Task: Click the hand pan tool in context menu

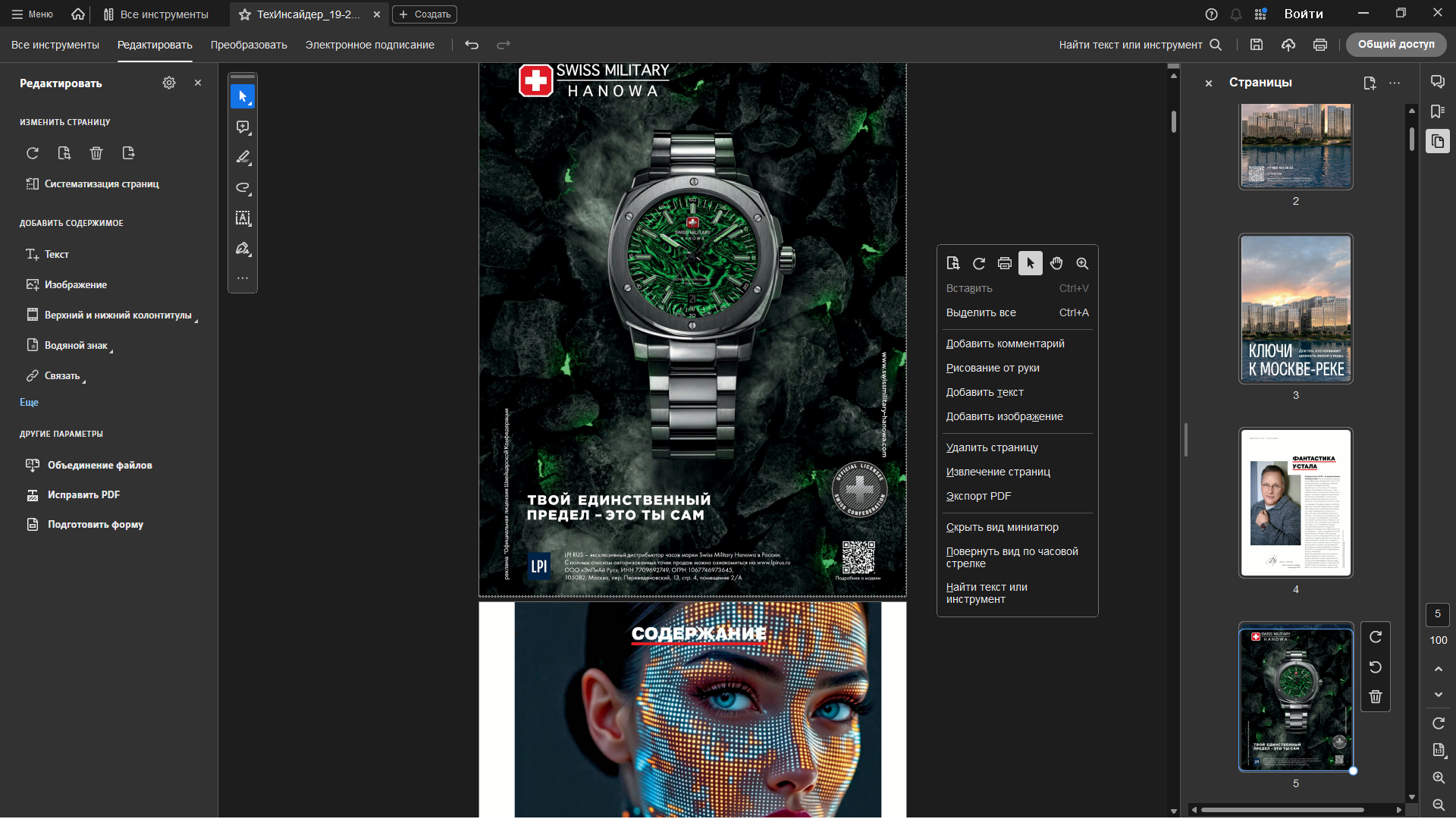Action: click(1056, 263)
